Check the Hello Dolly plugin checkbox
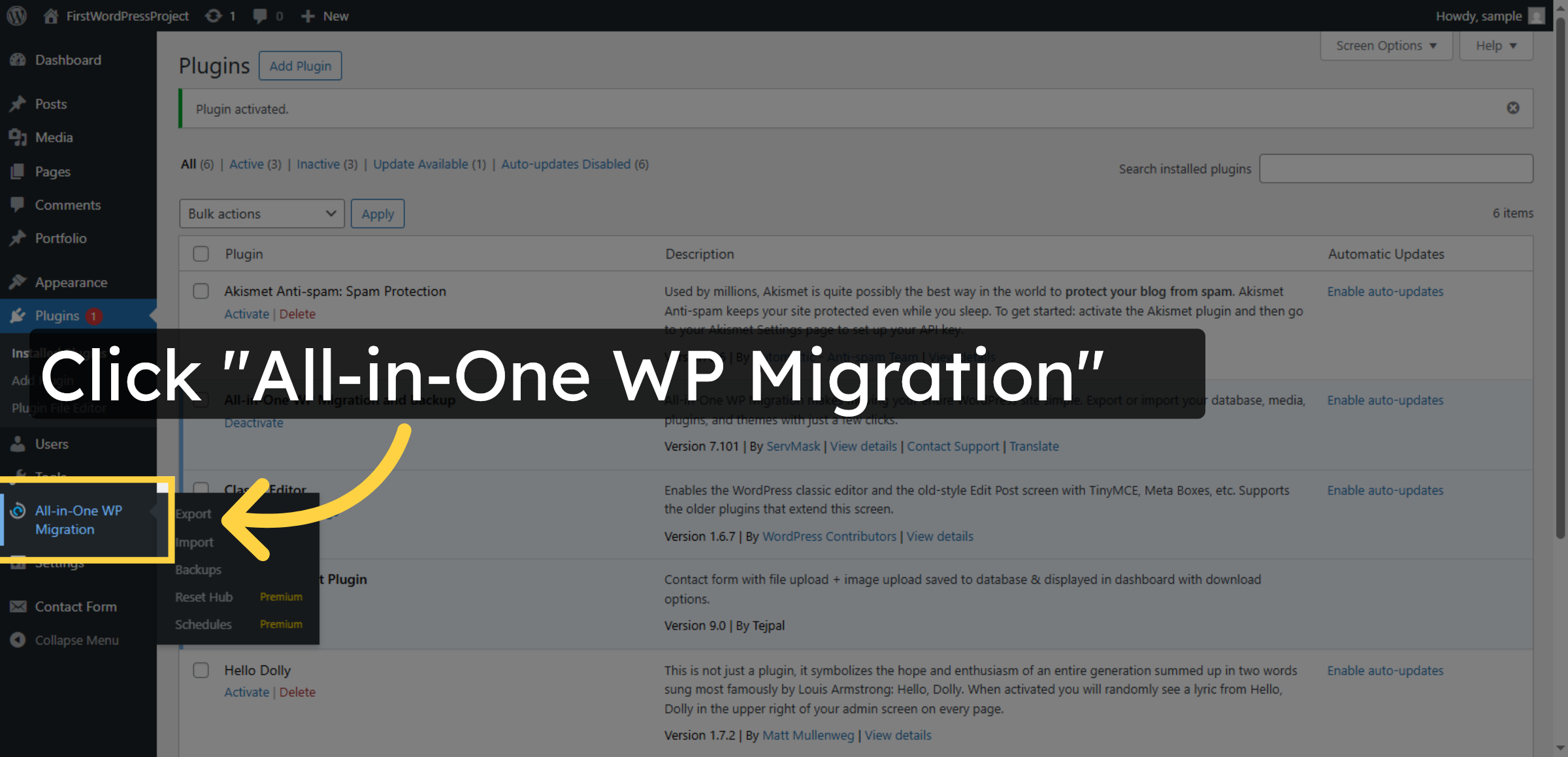1568x757 pixels. tap(201, 670)
